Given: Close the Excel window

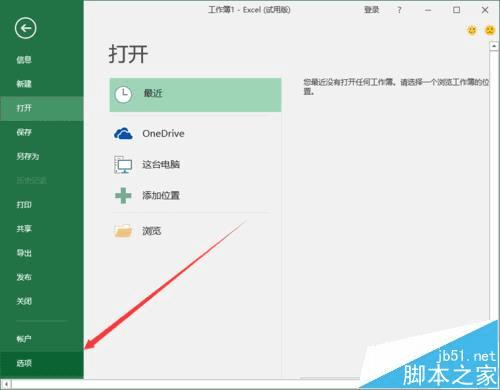Looking at the screenshot, I should pos(485,10).
